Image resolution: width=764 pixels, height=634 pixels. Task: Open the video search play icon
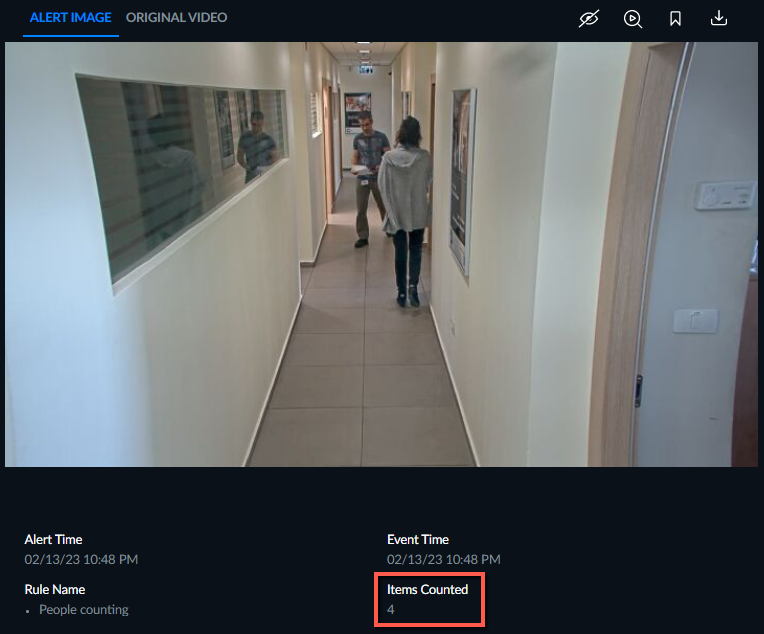coord(632,19)
